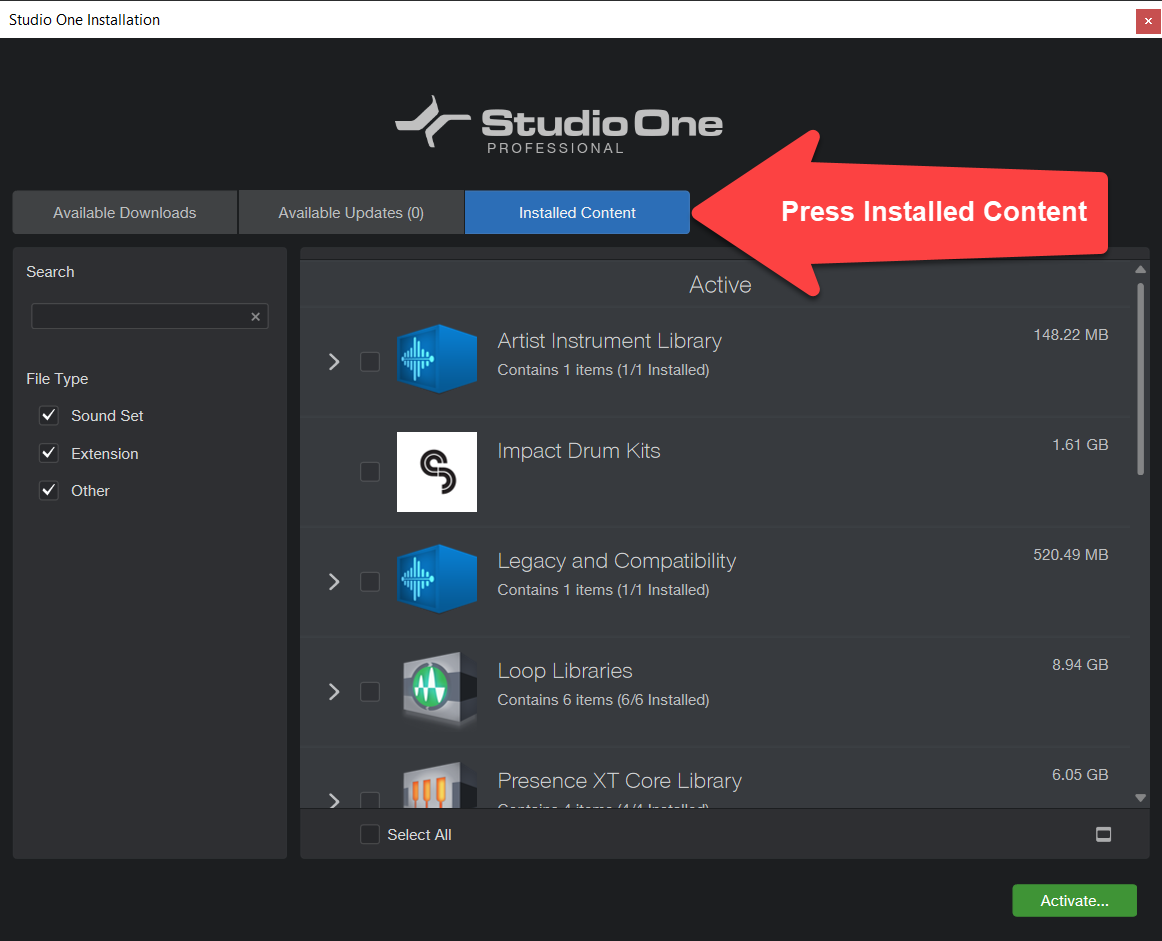Uncheck the Sound Set file type filter
Viewport: 1162px width, 941px height.
tap(48, 415)
